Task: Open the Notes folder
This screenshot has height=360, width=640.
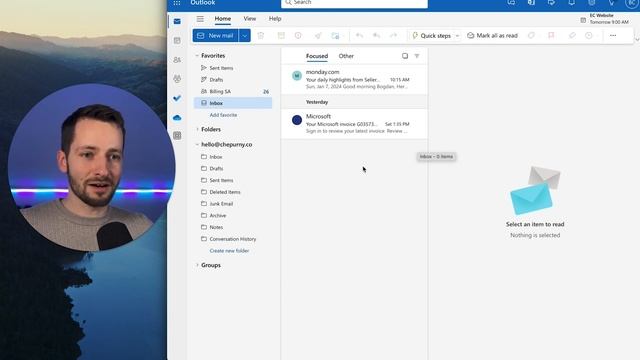Action: [x=233, y=227]
